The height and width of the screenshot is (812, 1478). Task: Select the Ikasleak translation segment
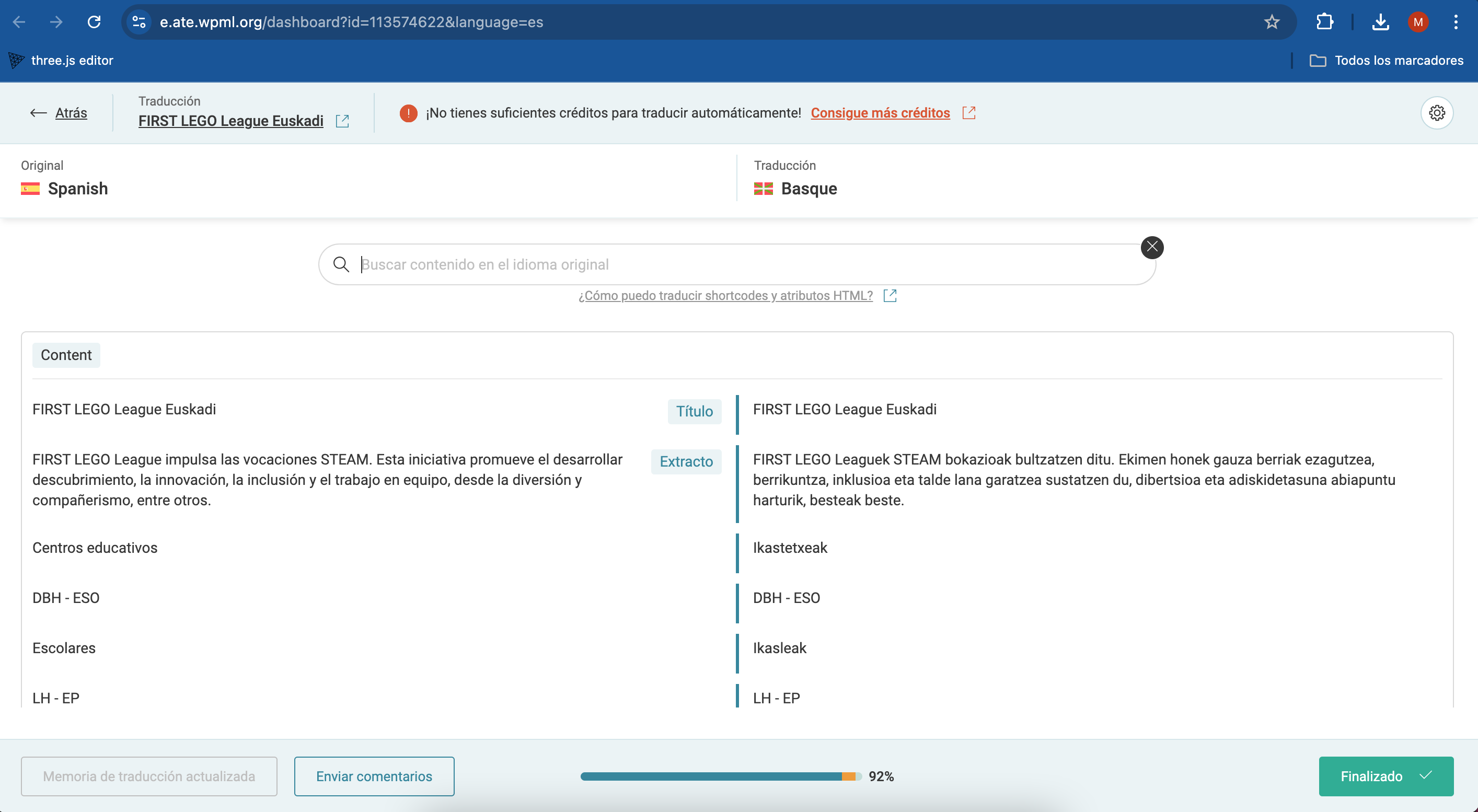point(780,648)
